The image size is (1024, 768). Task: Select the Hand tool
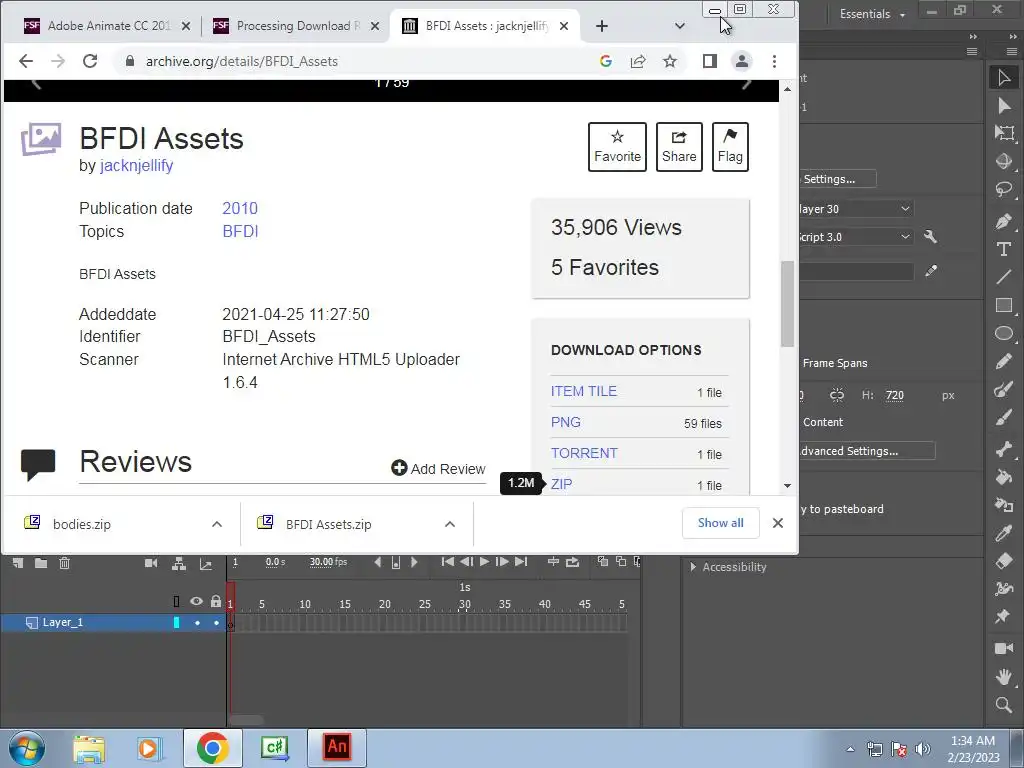coord(1004,677)
